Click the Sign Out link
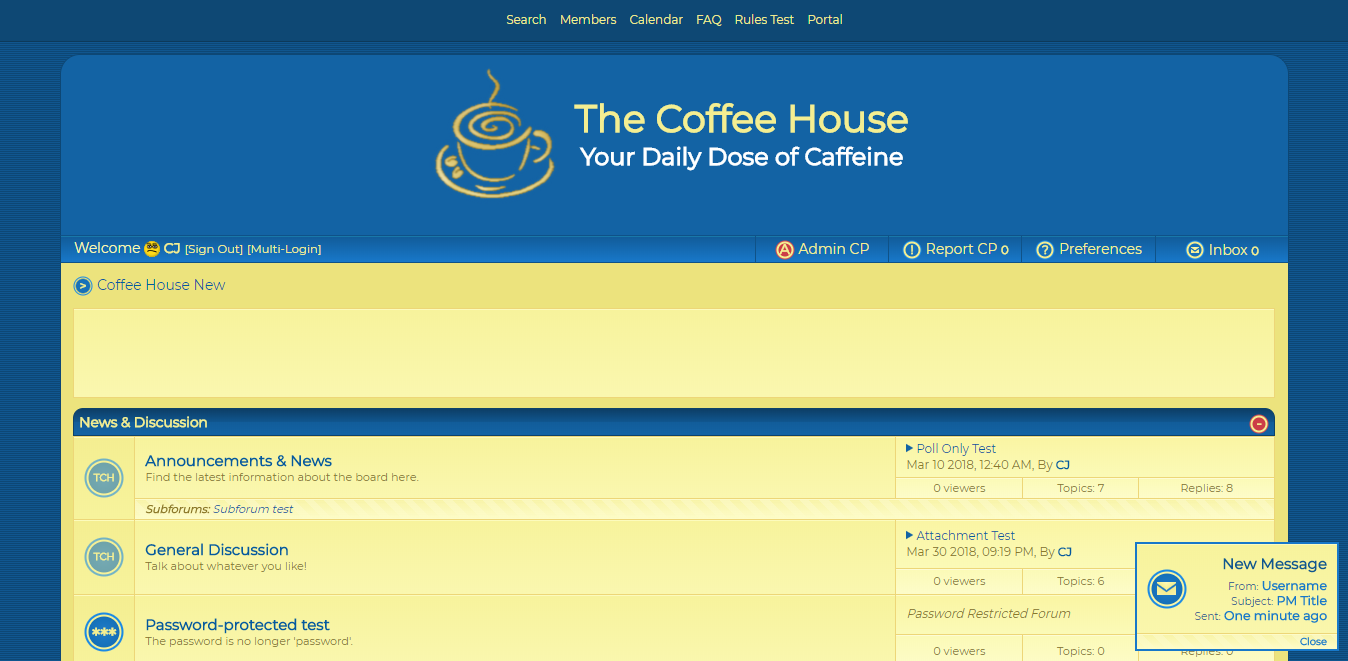Viewport: 1348px width, 661px height. point(214,249)
